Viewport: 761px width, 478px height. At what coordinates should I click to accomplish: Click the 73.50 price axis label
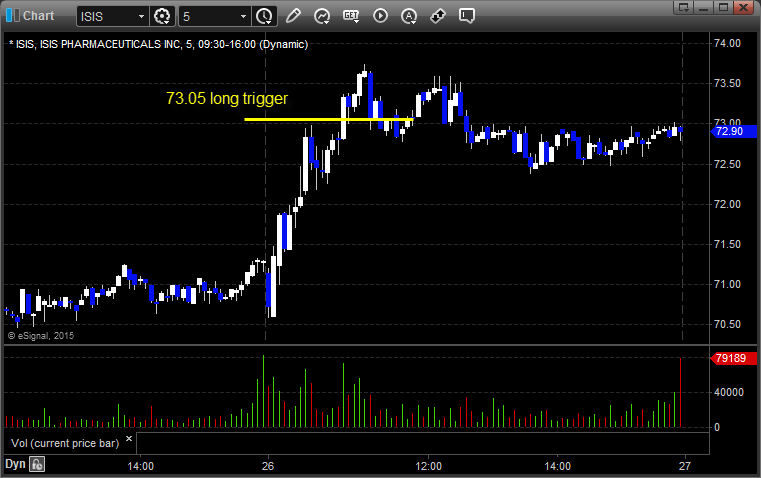pyautogui.click(x=728, y=83)
